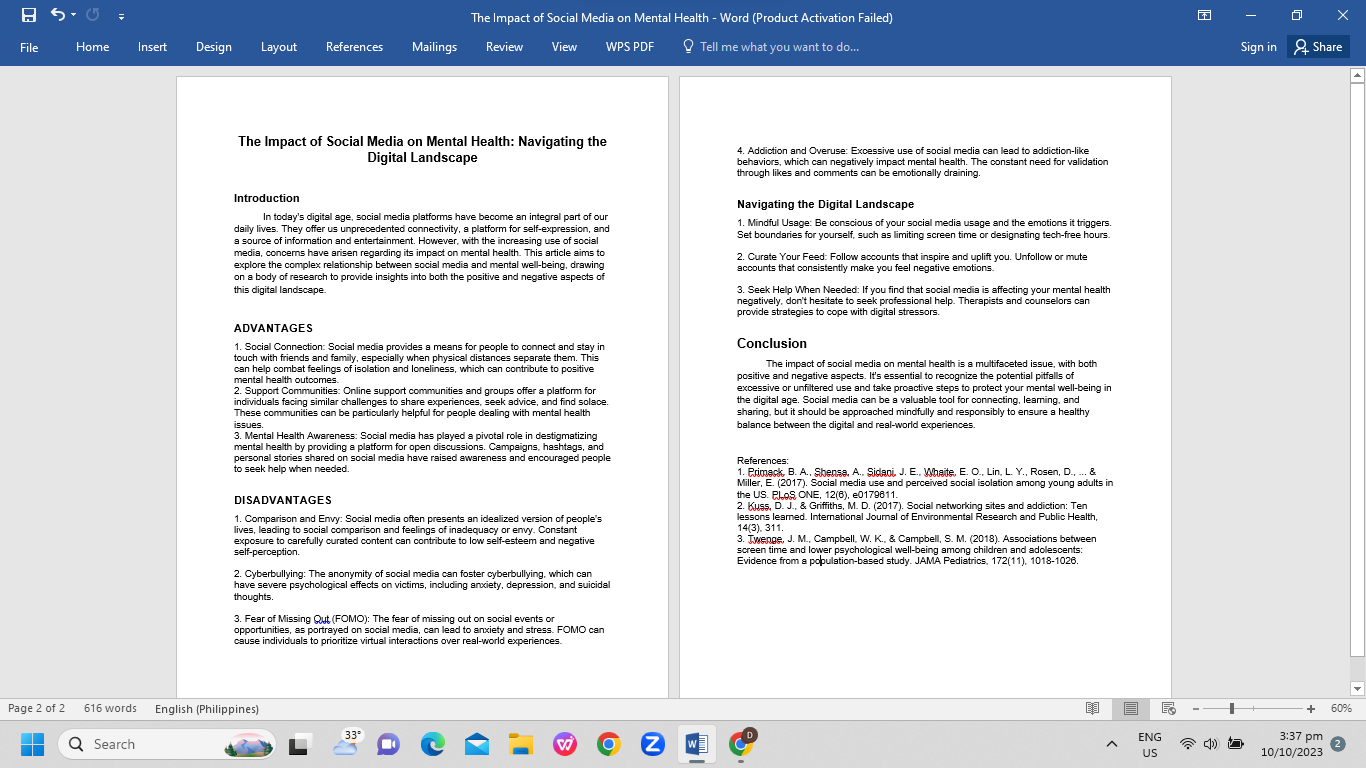Viewport: 1366px width, 768px height.
Task: Open the Windows Start menu
Action: [33, 744]
